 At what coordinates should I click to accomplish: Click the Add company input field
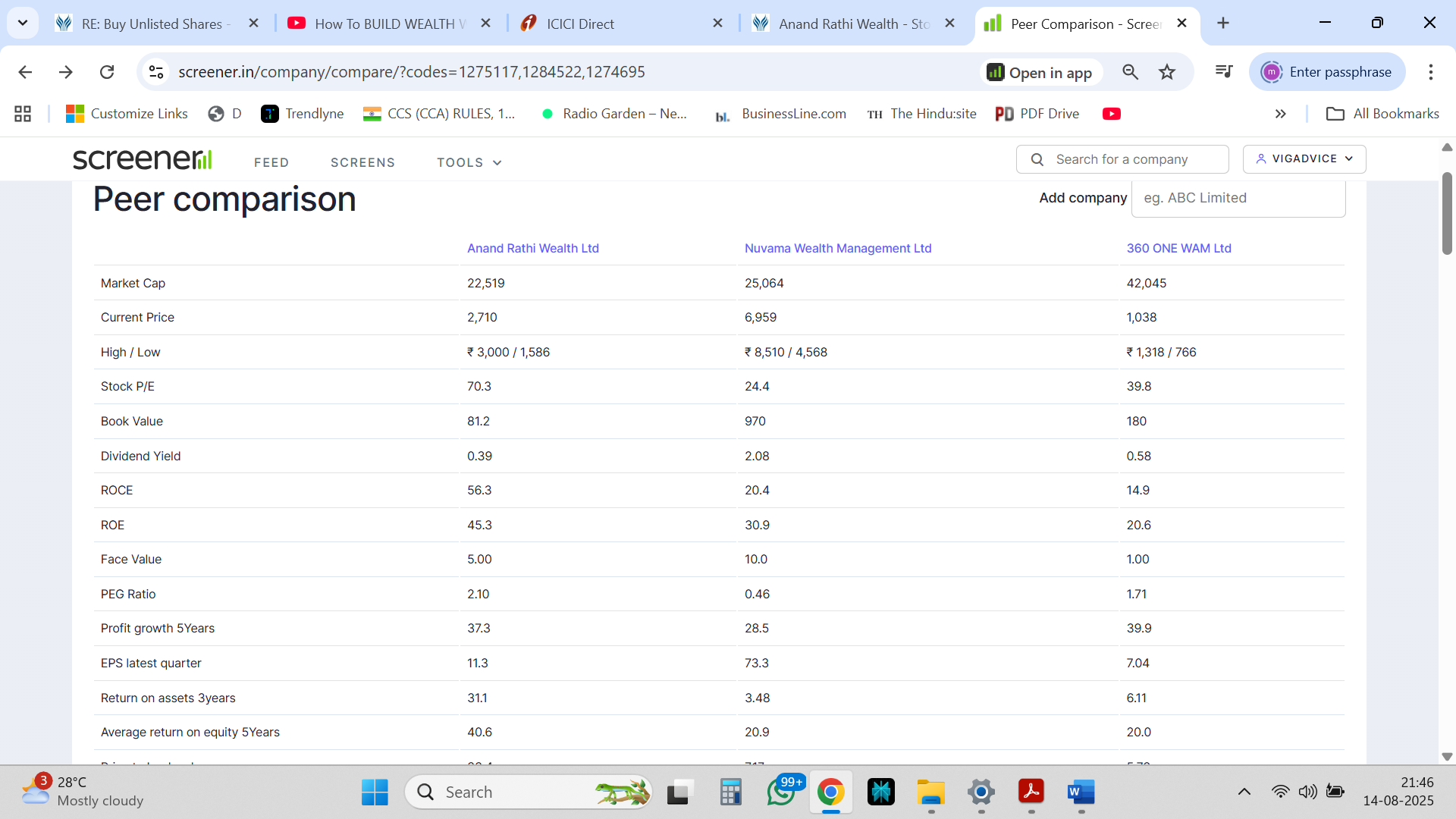tap(1238, 198)
